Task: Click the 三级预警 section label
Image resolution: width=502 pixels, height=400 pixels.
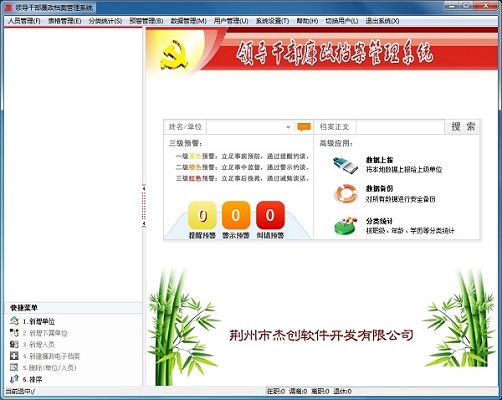Action: point(185,143)
